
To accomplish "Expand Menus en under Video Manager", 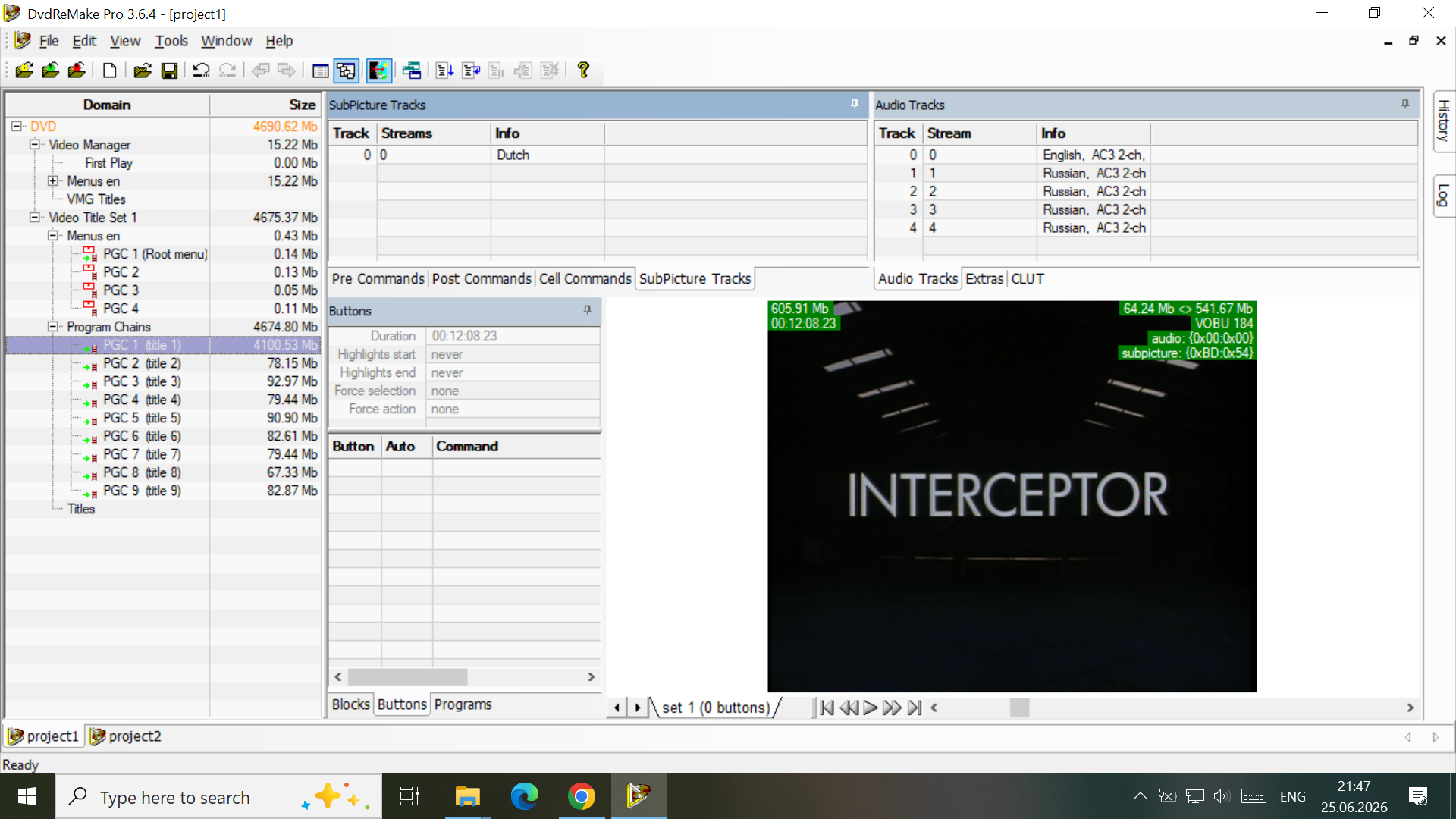I will tap(52, 181).
